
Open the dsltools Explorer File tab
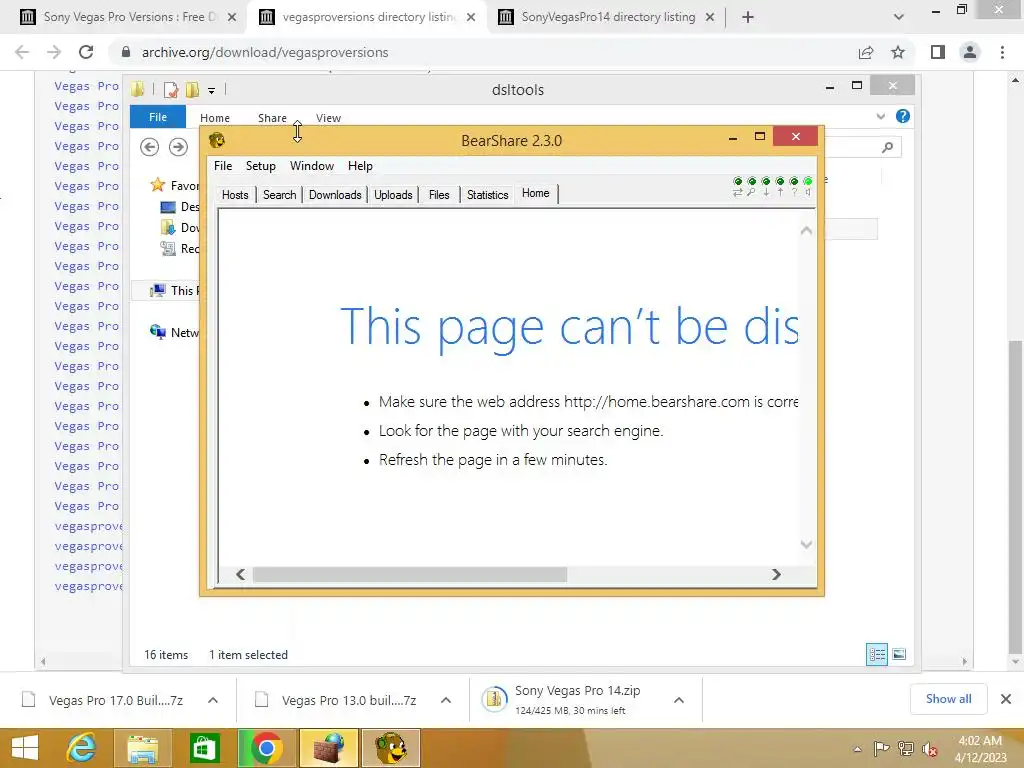[x=157, y=117]
